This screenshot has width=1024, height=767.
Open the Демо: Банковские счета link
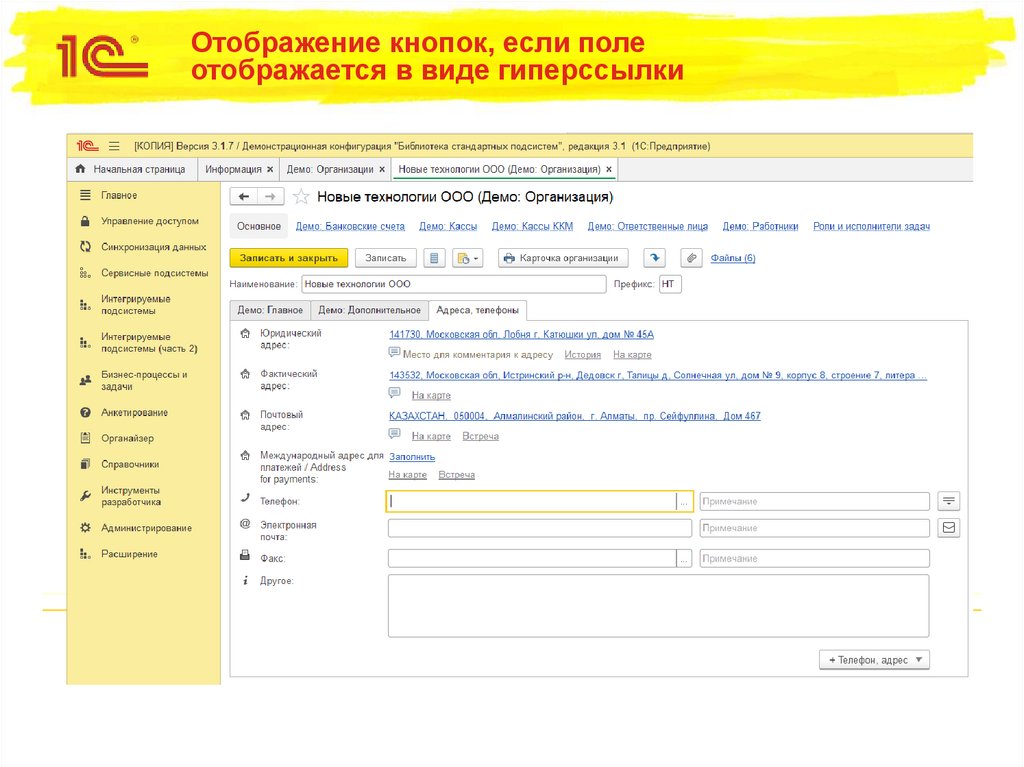[x=350, y=227]
